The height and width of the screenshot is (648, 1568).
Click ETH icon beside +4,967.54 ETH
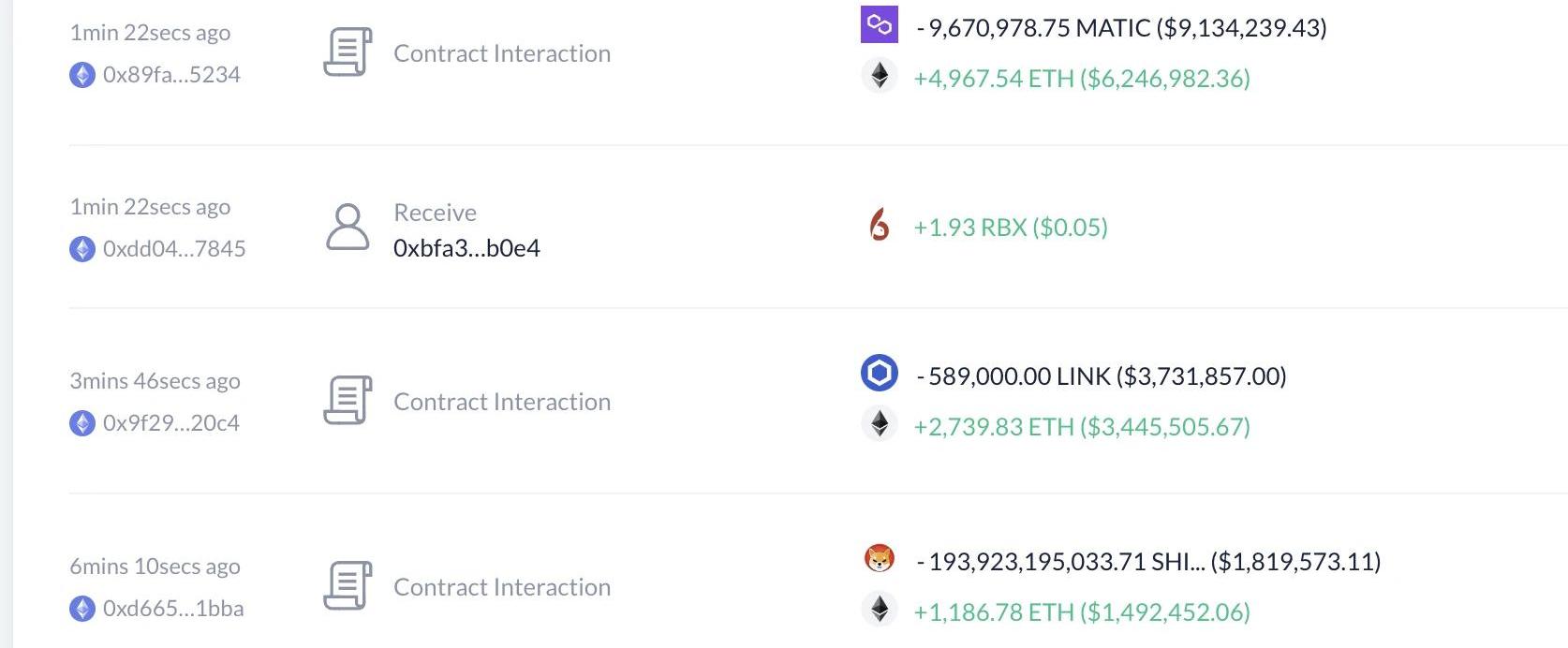[879, 76]
